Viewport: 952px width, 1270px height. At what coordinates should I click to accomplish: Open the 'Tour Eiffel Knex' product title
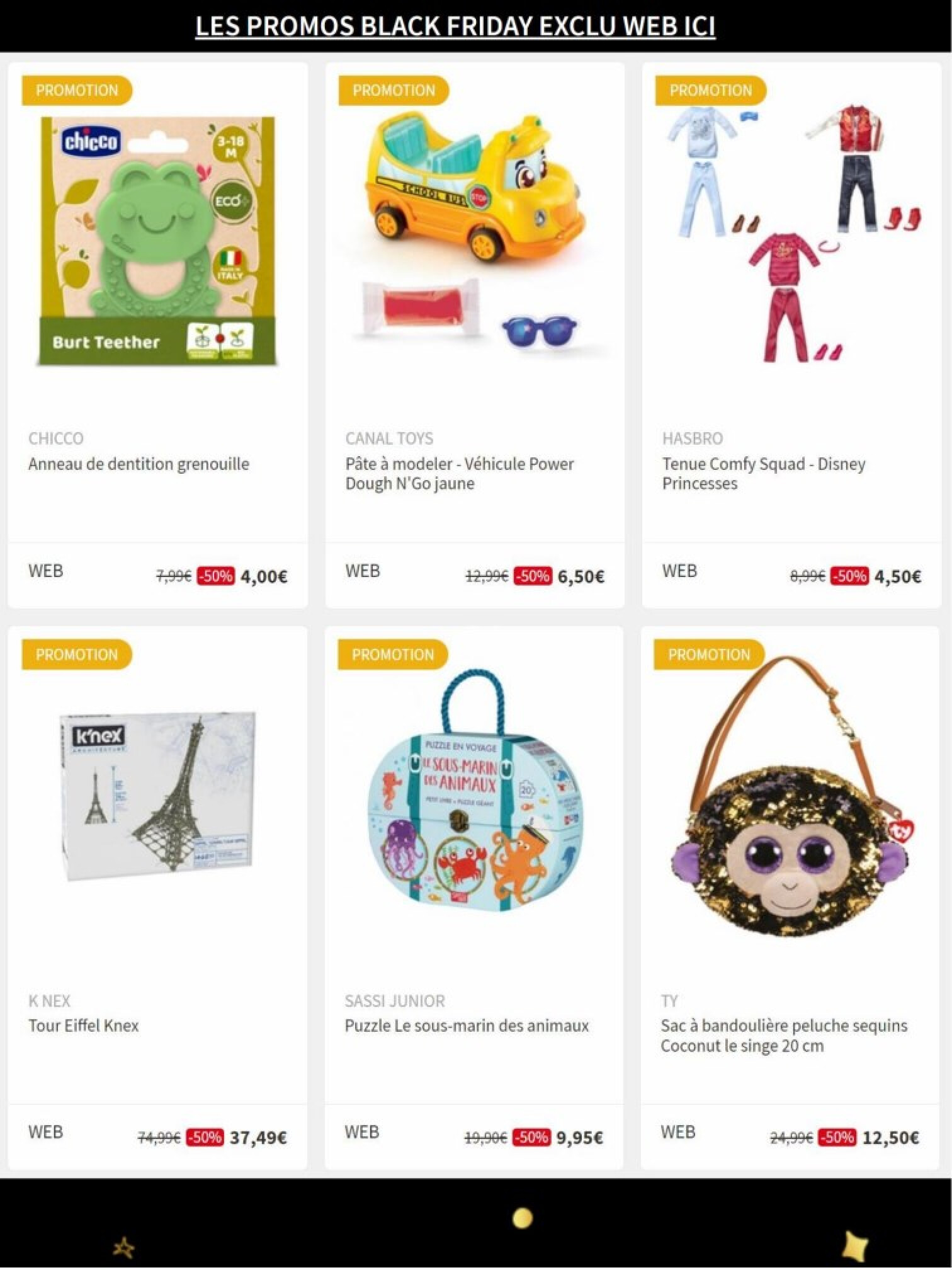[x=83, y=1026]
